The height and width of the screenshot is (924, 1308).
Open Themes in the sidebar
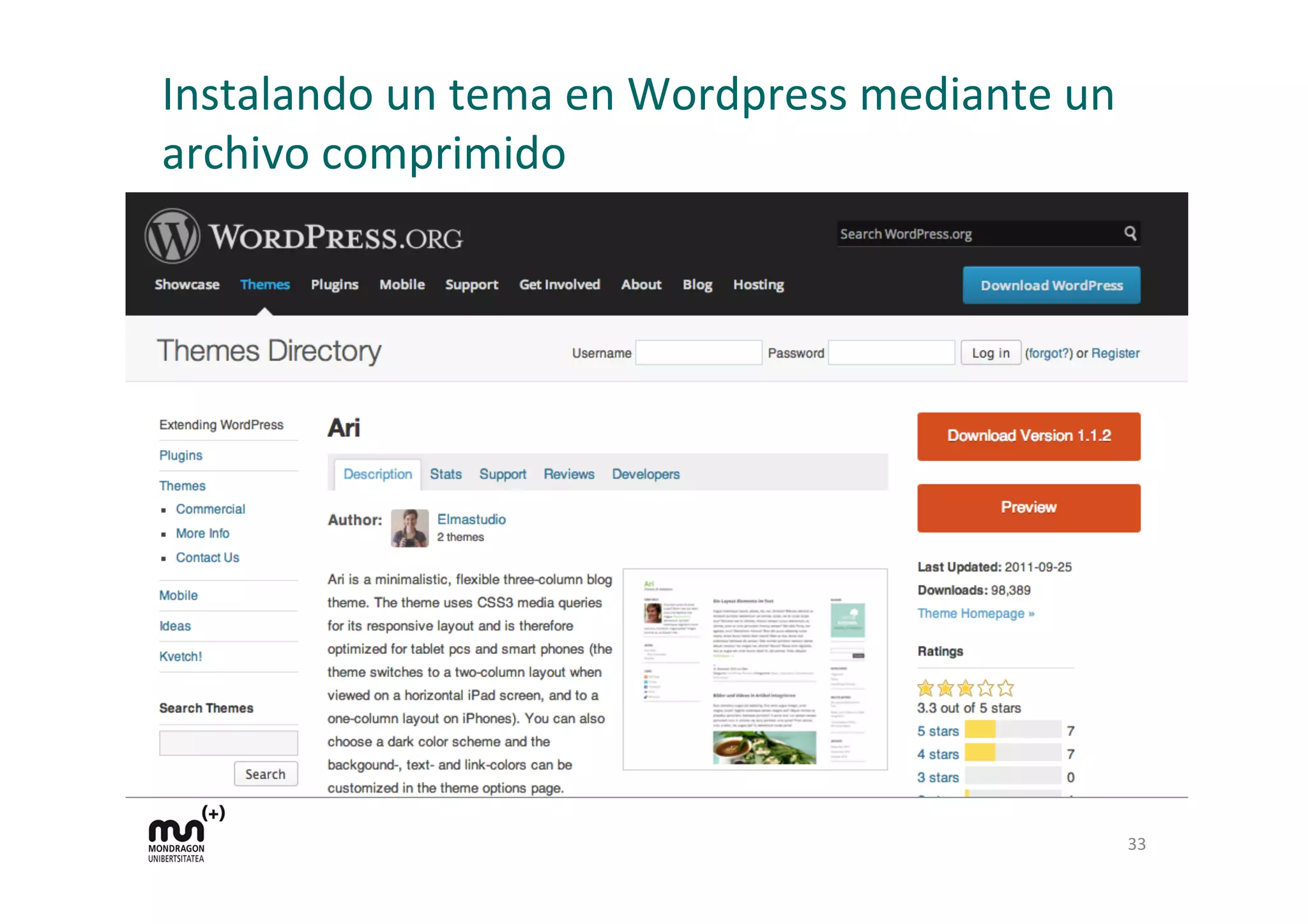tap(183, 486)
